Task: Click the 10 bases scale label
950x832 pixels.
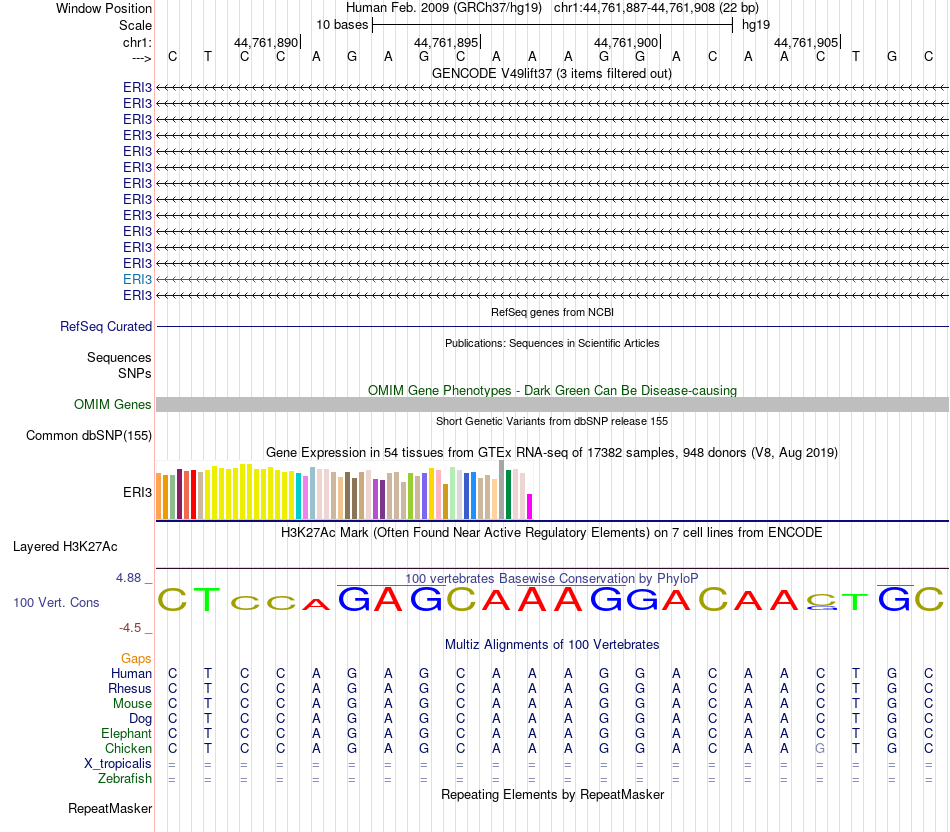Action: click(x=342, y=25)
